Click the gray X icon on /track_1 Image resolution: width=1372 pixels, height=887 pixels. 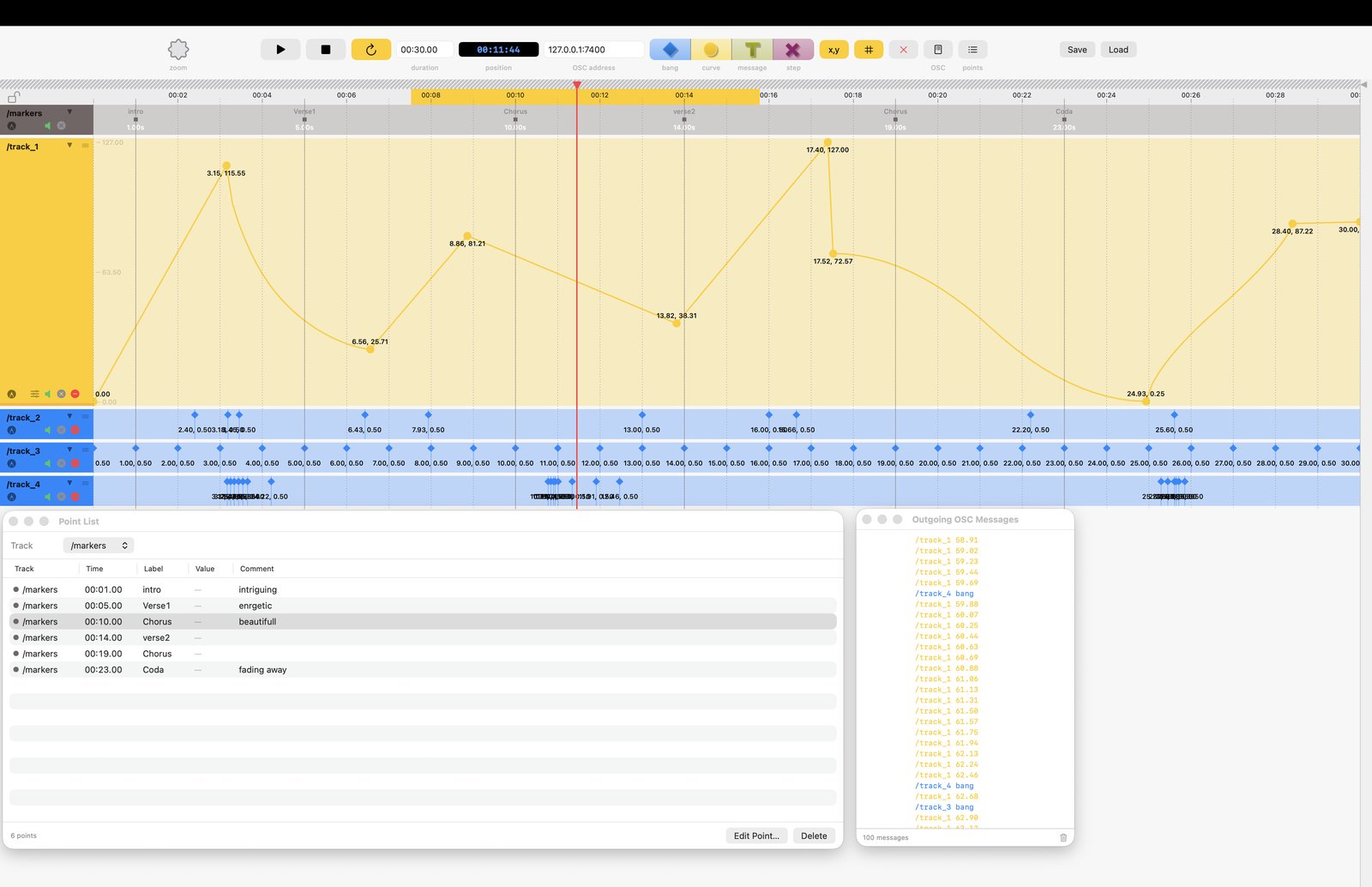pyautogui.click(x=61, y=394)
